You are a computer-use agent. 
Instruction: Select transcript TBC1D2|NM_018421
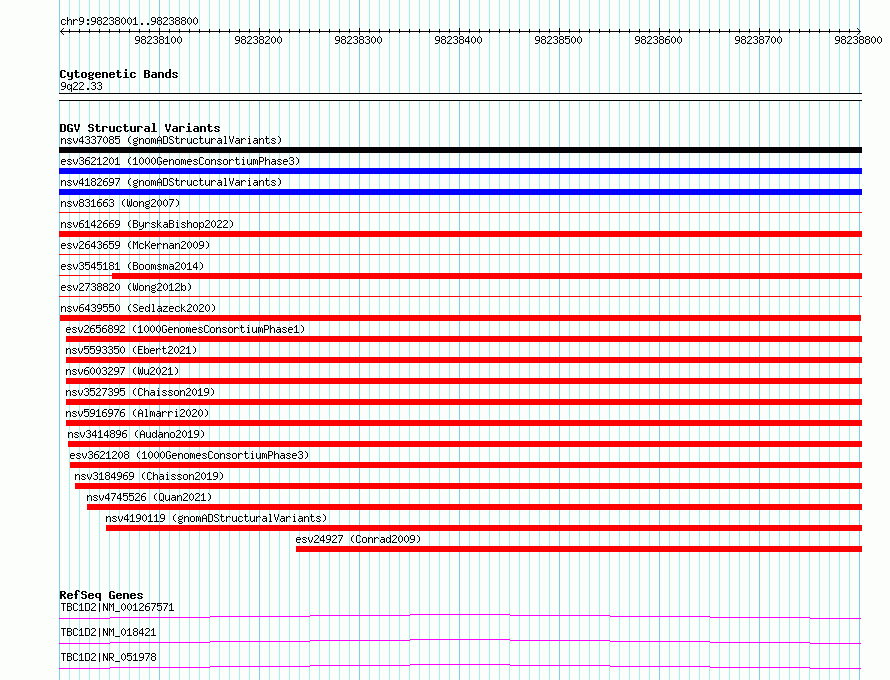point(108,632)
